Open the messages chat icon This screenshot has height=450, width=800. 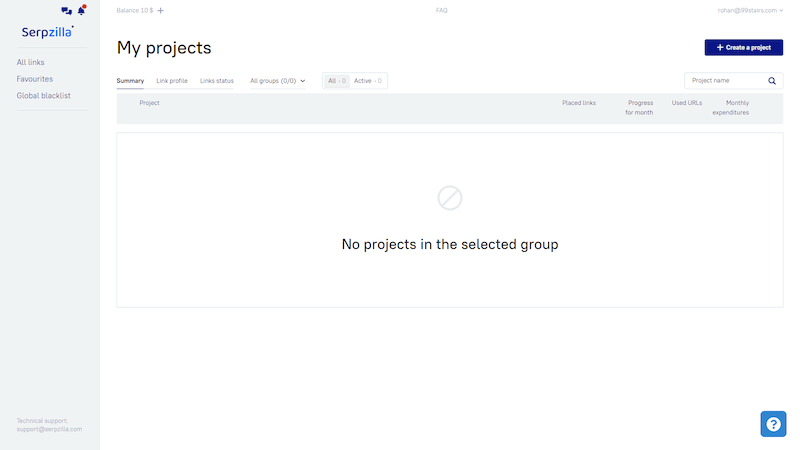point(67,10)
